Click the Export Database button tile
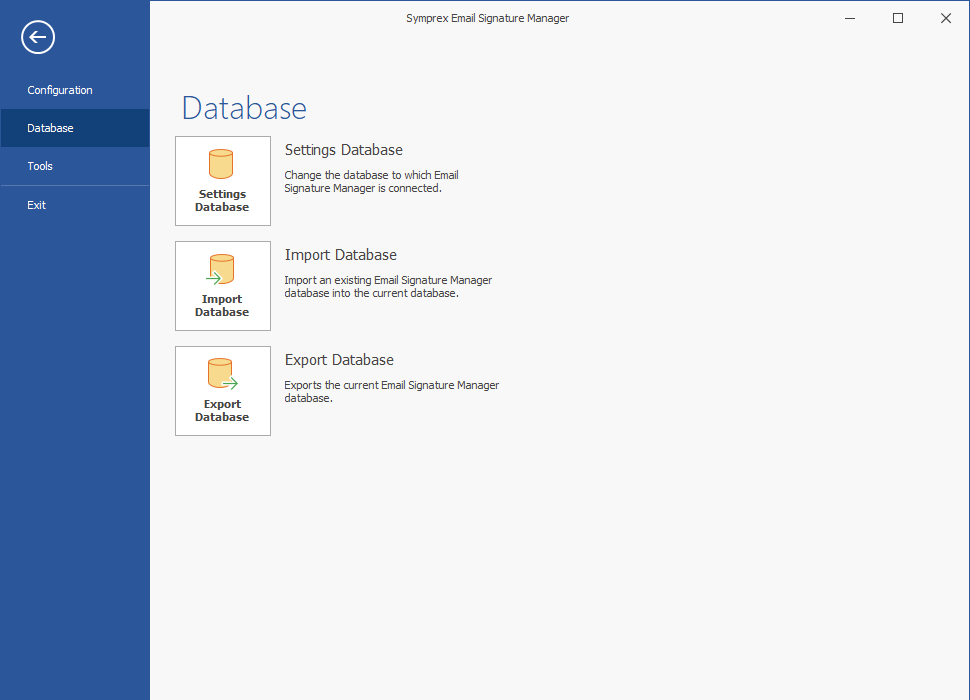This screenshot has width=970, height=700. pyautogui.click(x=223, y=391)
